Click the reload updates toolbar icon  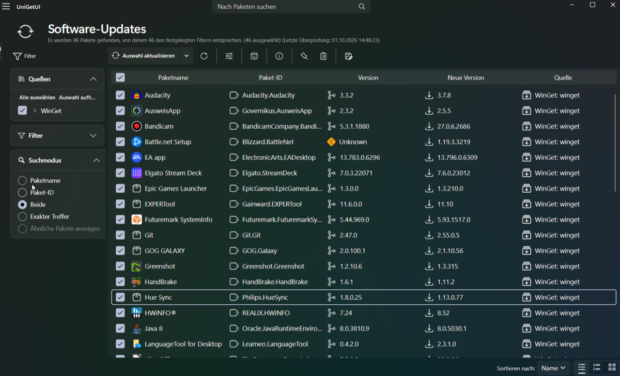[x=204, y=56]
